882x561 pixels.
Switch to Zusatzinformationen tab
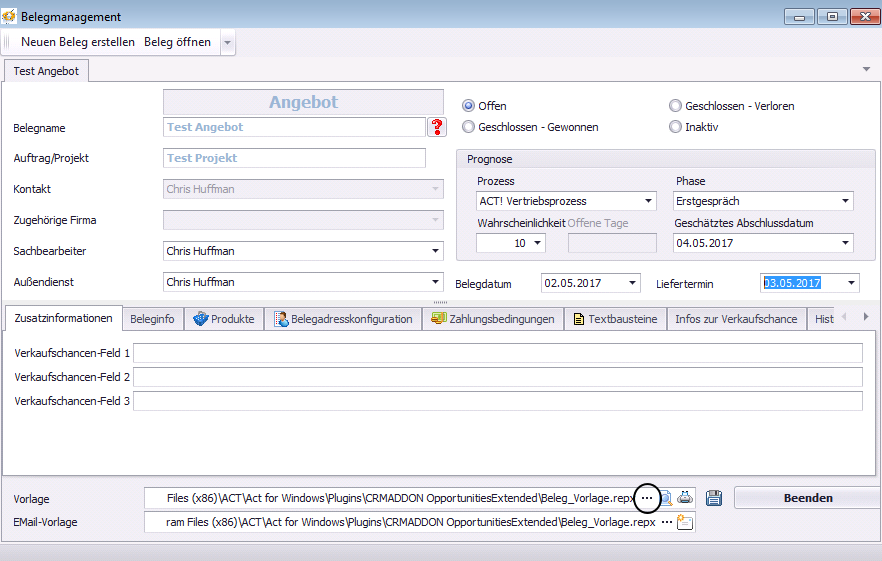pyautogui.click(x=64, y=318)
